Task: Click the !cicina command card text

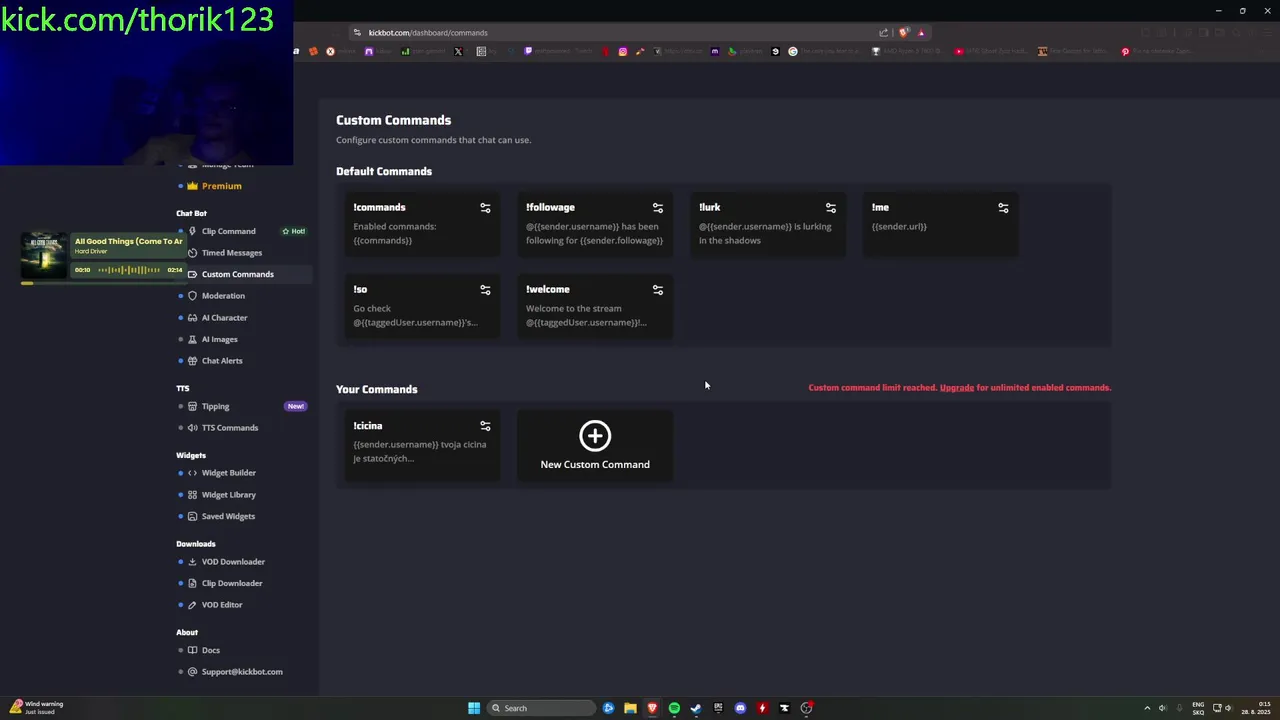Action: pos(420,451)
